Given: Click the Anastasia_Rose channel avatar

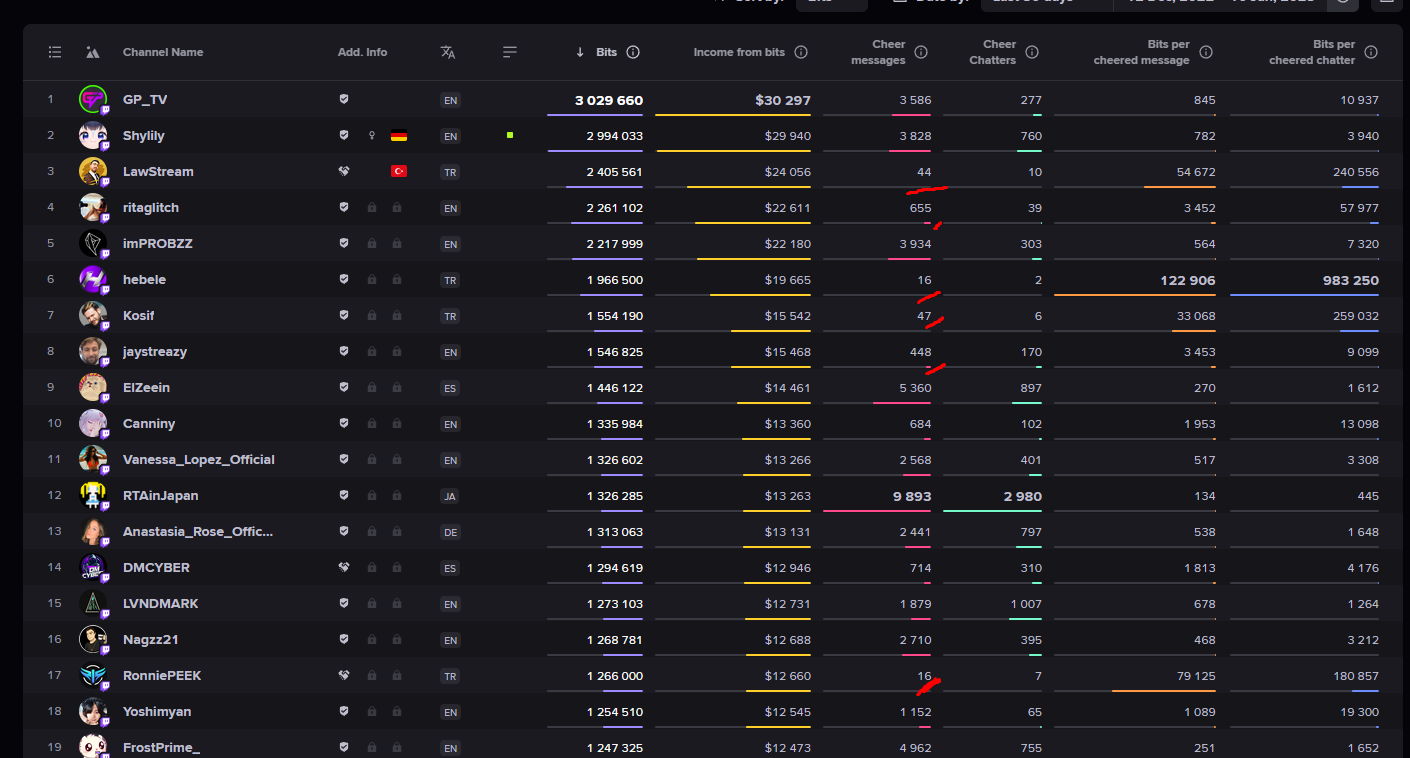Looking at the screenshot, I should coord(93,531).
